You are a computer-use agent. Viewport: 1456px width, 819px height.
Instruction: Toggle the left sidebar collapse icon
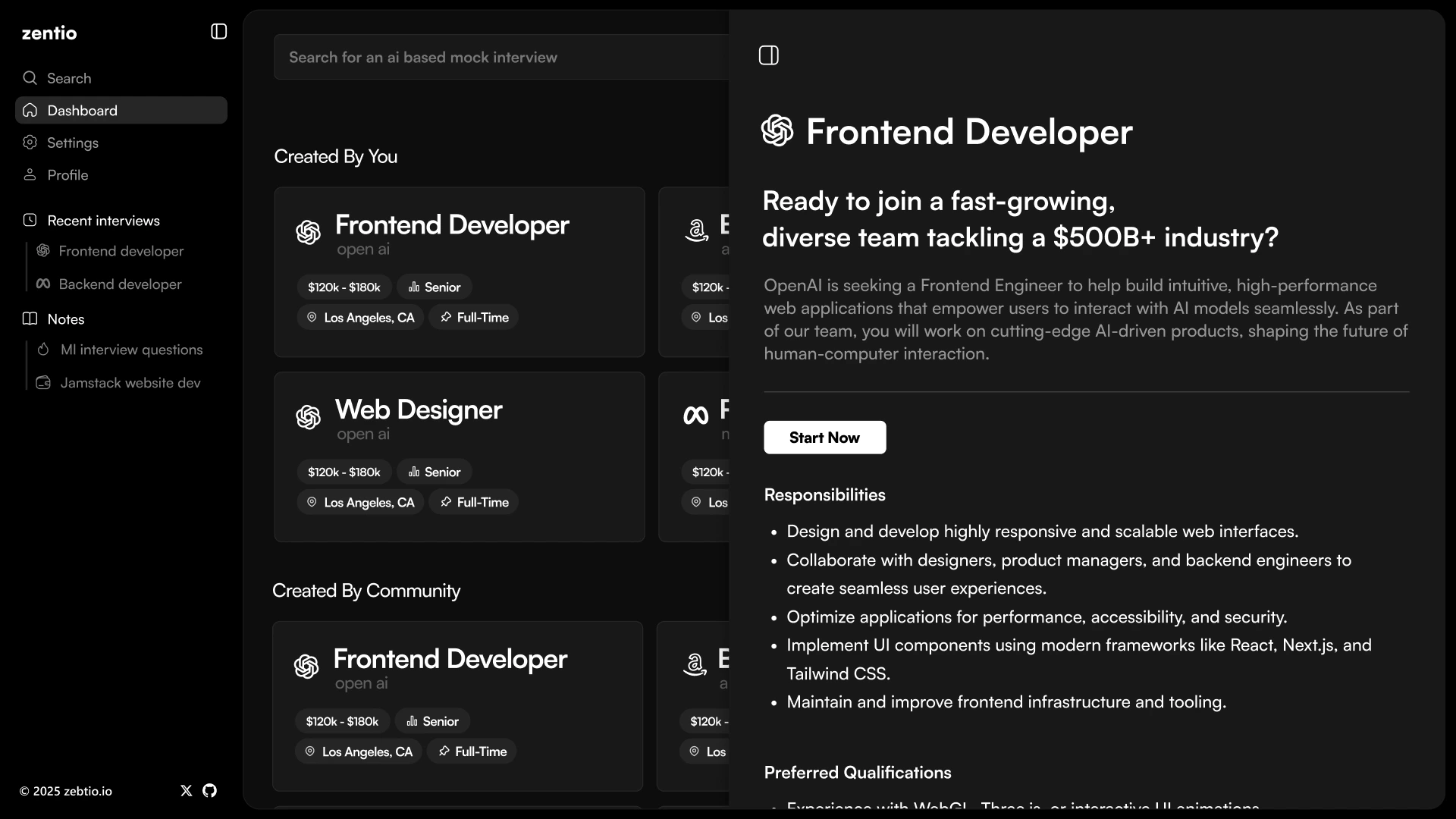click(218, 32)
